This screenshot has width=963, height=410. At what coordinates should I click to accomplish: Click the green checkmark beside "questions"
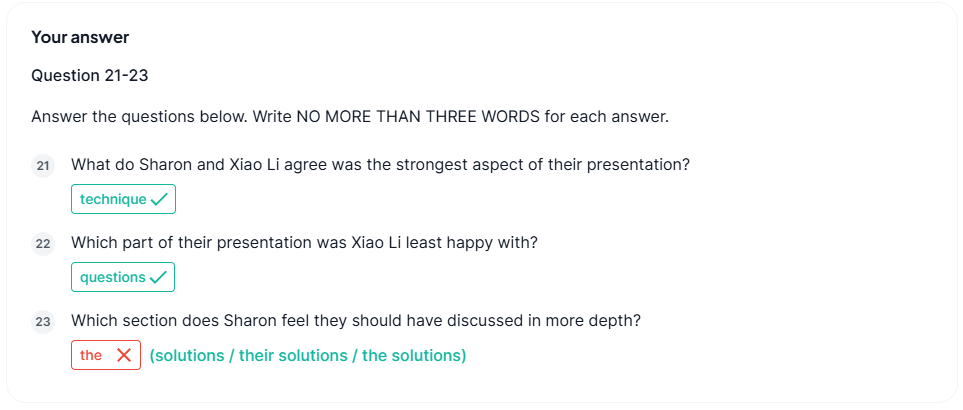coord(158,278)
